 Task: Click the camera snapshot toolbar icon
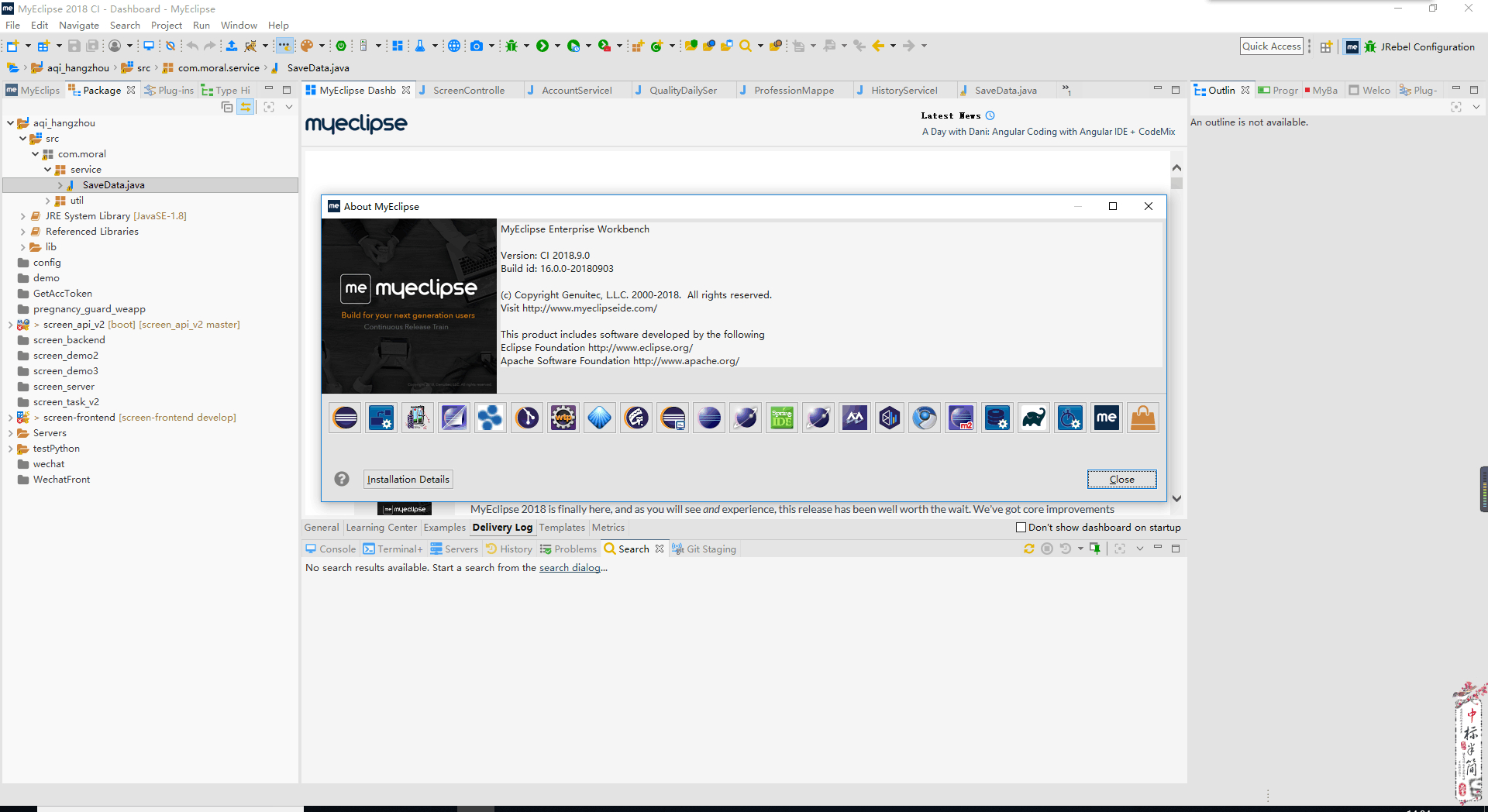click(x=477, y=46)
